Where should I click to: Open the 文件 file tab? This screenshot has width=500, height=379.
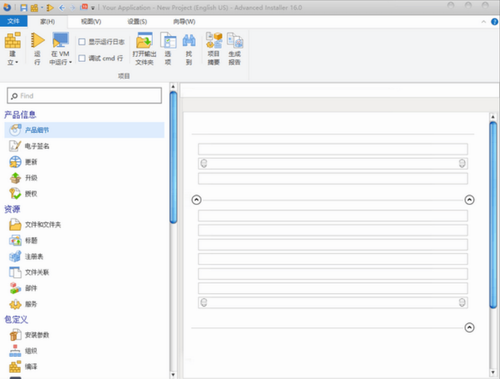coord(13,21)
